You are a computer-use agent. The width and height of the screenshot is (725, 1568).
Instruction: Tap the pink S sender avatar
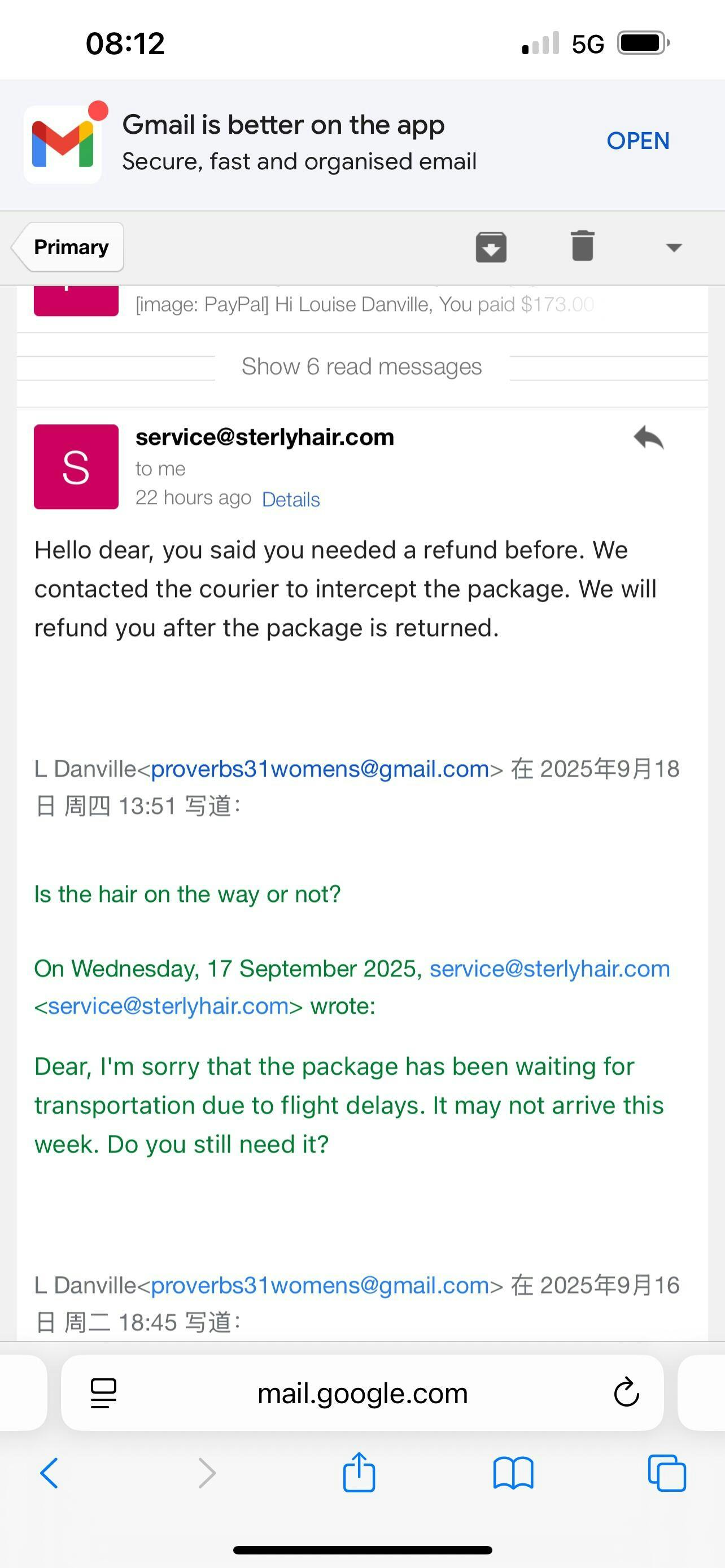(76, 467)
